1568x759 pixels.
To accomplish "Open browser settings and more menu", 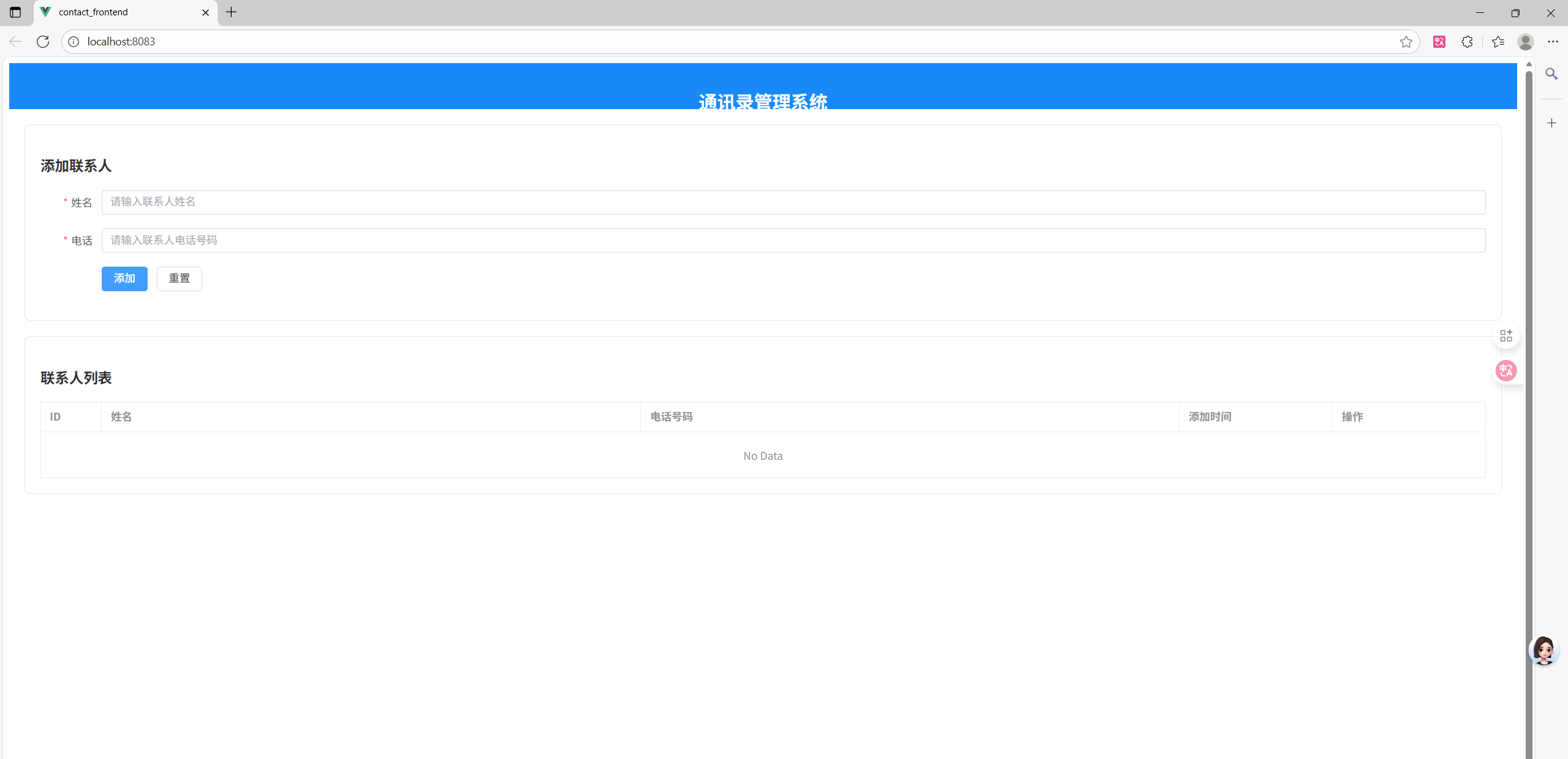I will click(1553, 42).
